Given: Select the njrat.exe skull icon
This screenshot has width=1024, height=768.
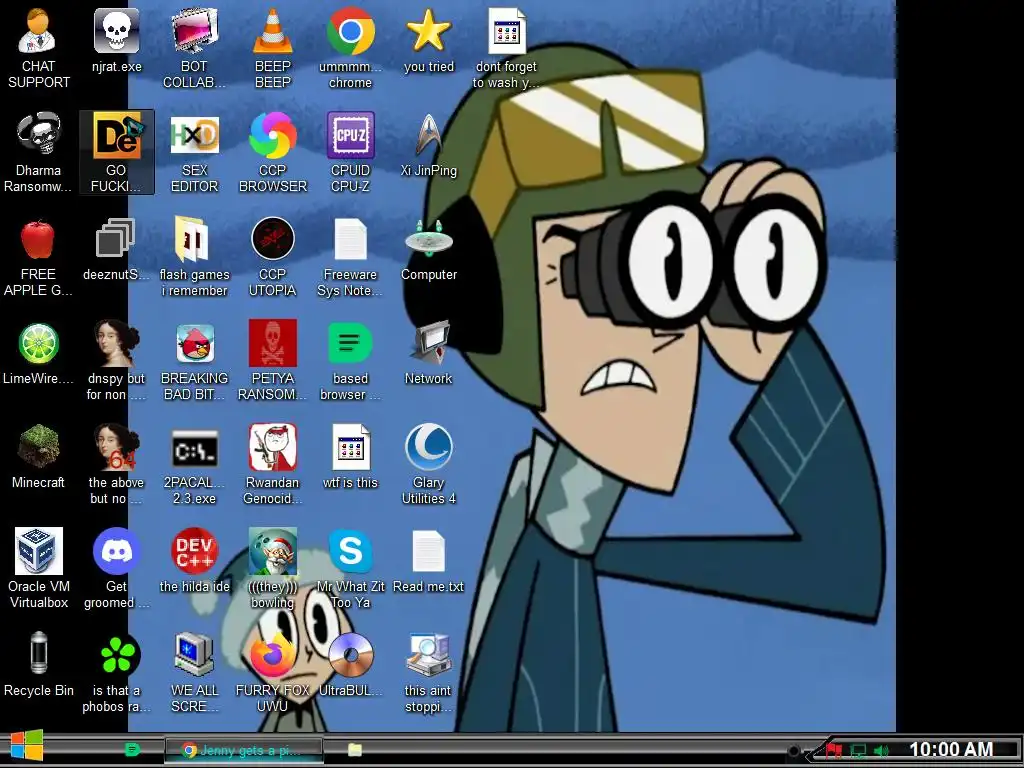Looking at the screenshot, I should 116,40.
